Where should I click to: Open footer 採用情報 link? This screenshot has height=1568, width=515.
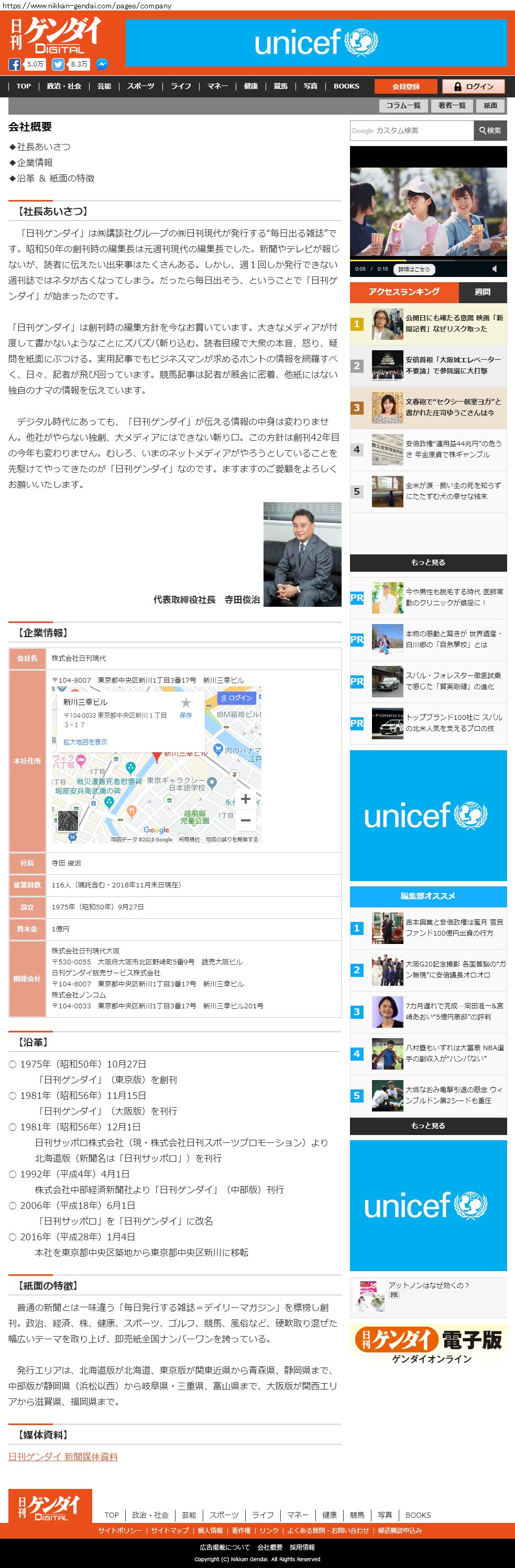click(x=302, y=1547)
